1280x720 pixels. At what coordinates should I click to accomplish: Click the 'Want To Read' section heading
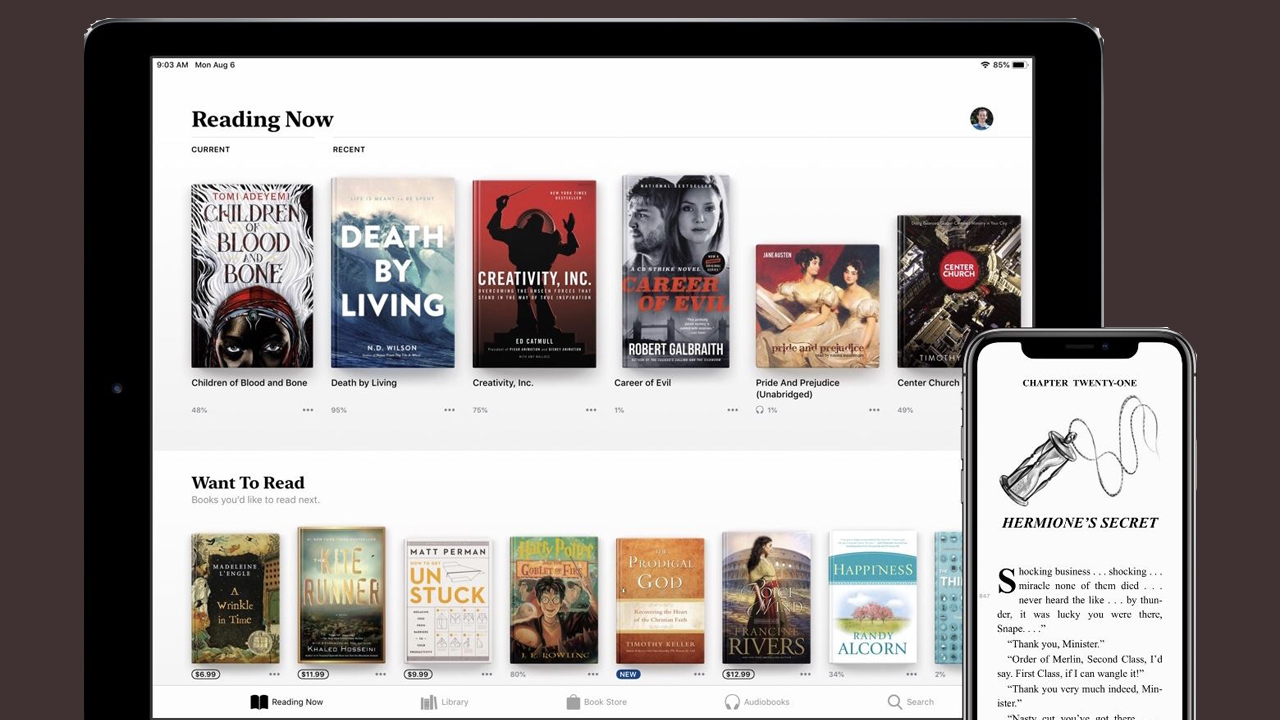pos(248,483)
